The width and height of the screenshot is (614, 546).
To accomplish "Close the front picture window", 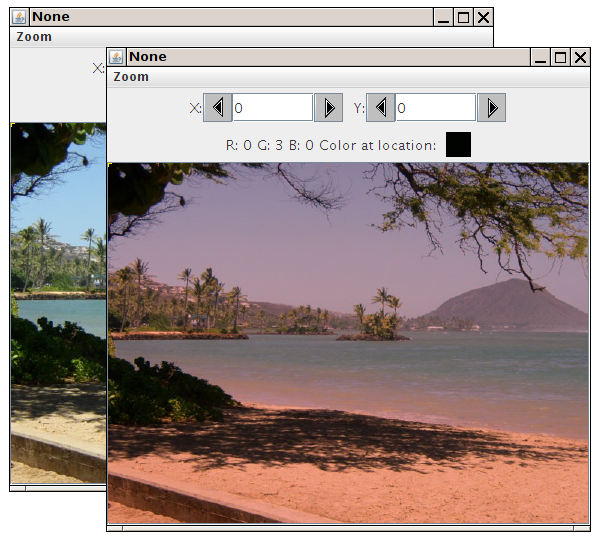I will pos(580,58).
